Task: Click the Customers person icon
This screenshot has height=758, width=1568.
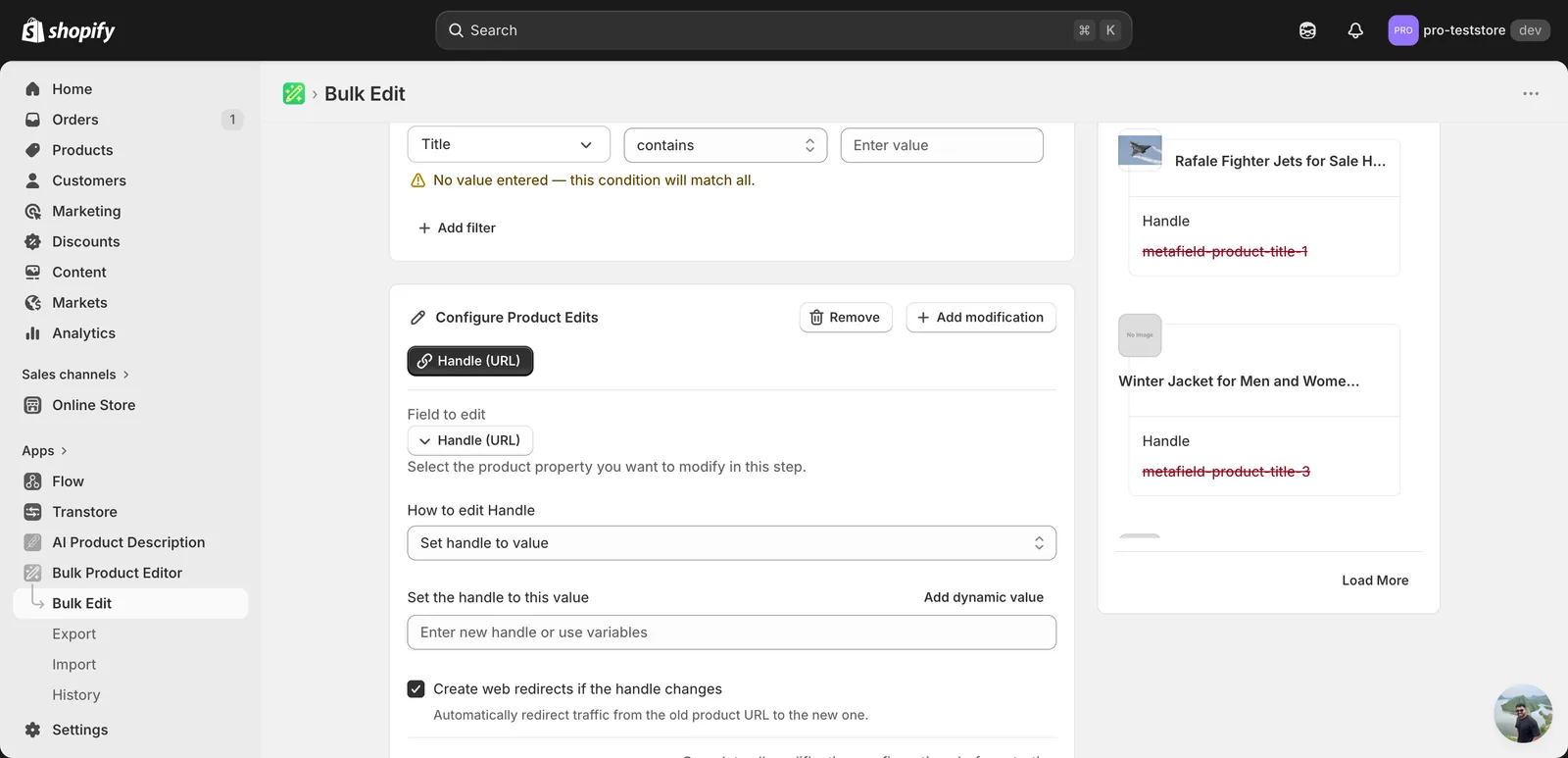Action: (32, 180)
